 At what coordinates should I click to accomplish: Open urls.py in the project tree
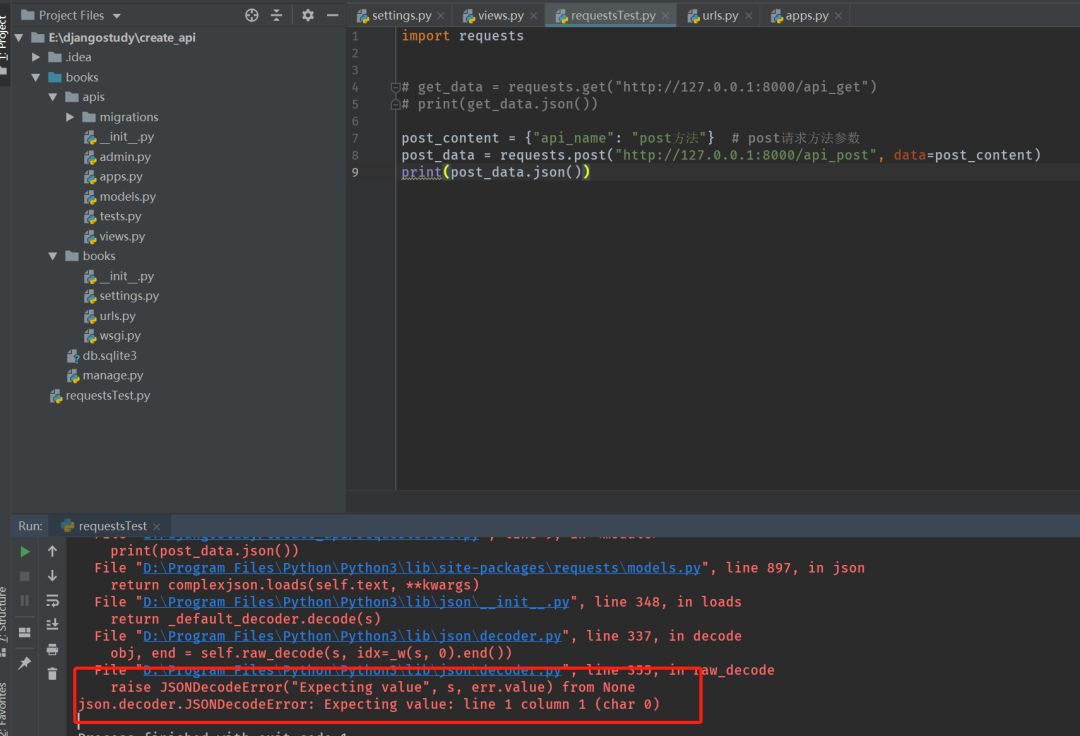(x=110, y=316)
